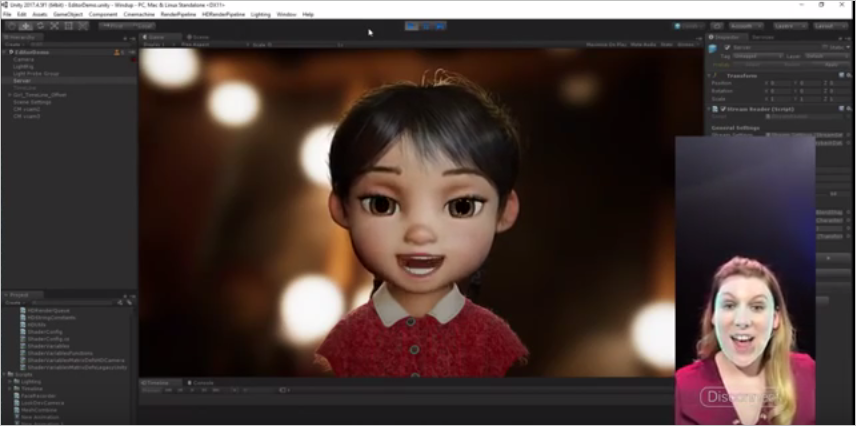Viewport: 856px width, 426px height.
Task: Switch to the Timeline tab
Action: pyautogui.click(x=162, y=383)
